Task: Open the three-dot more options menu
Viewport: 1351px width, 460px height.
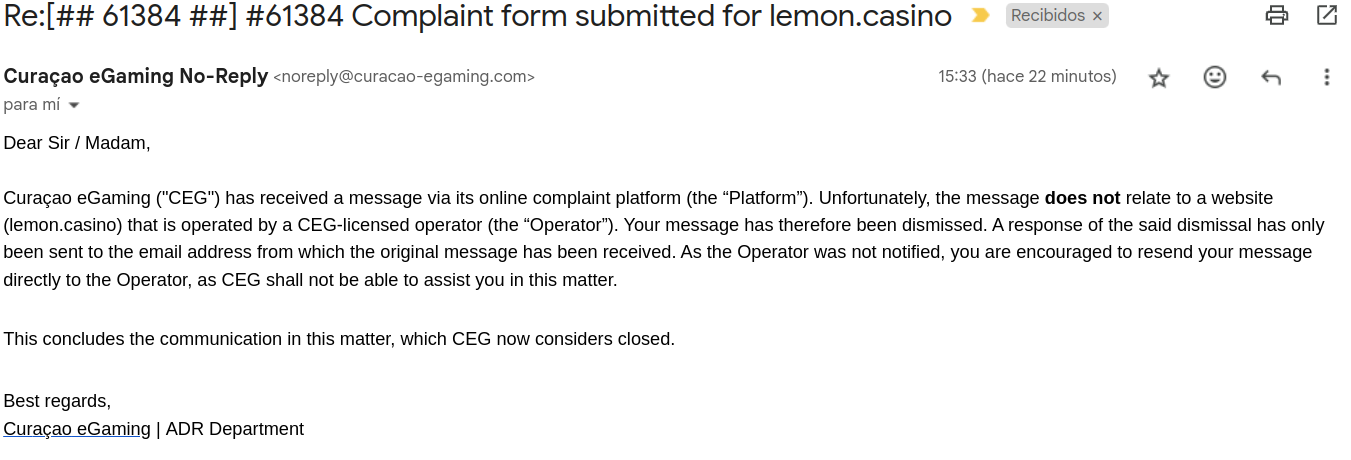Action: click(1327, 77)
